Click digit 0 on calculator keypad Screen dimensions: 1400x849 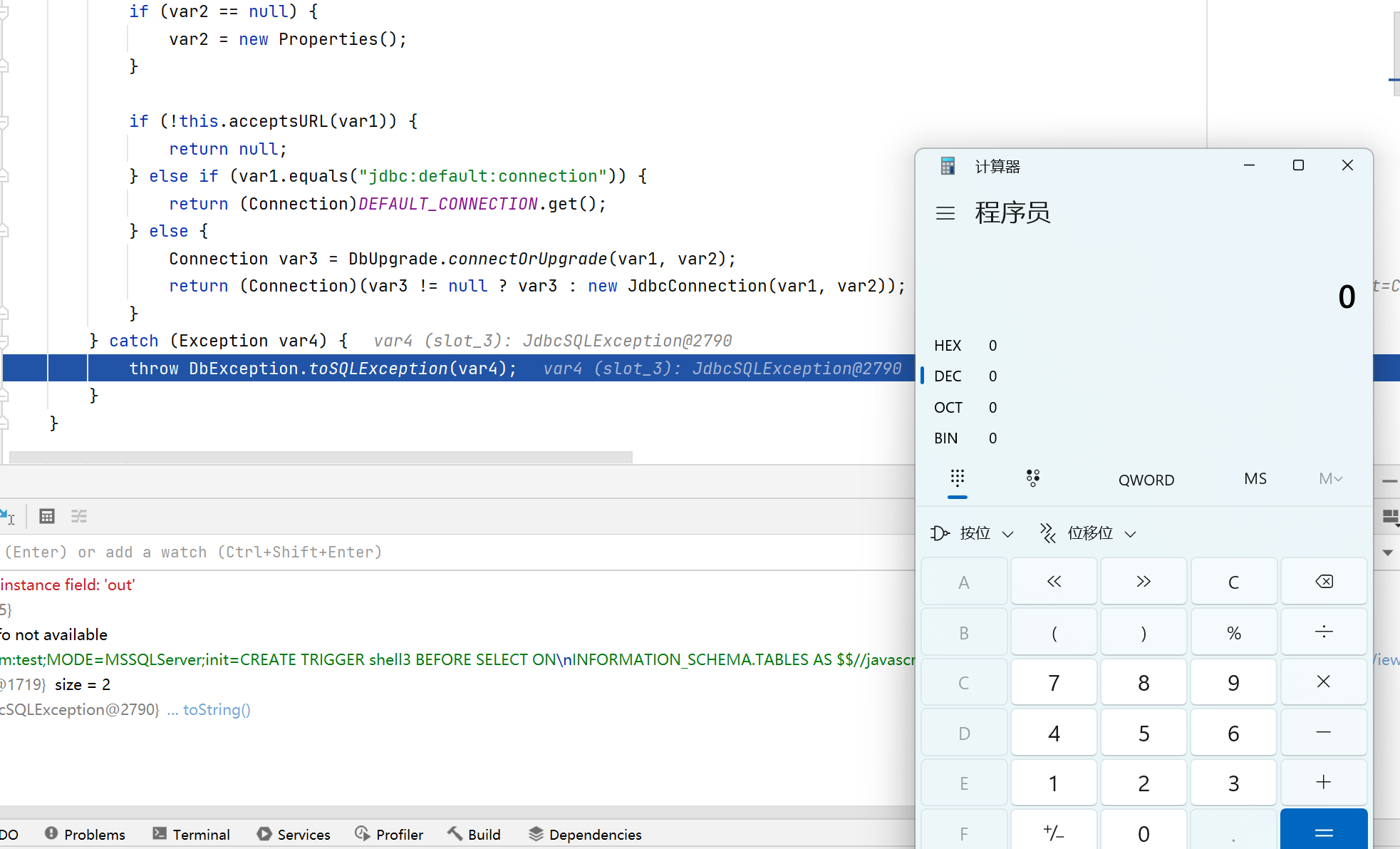(1144, 830)
